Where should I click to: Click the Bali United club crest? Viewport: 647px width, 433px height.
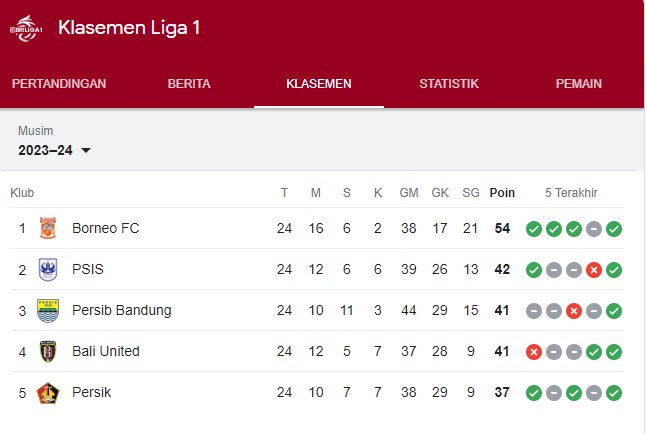[48, 351]
